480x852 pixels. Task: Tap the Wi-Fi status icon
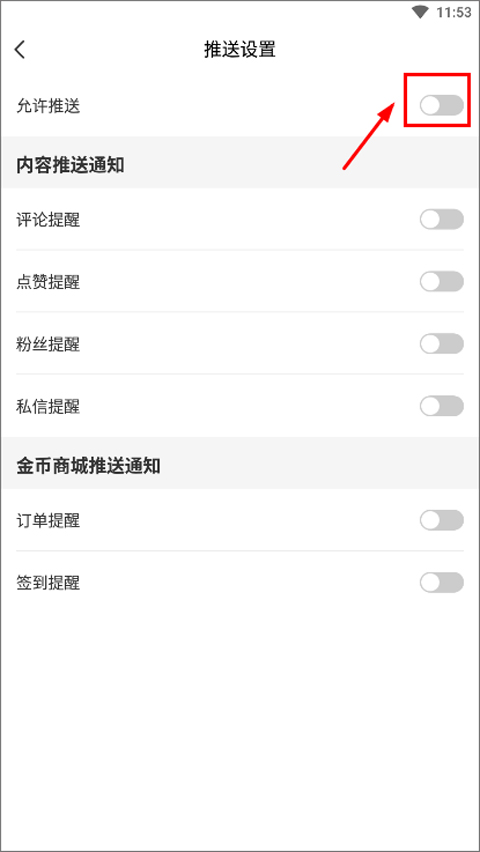click(420, 12)
